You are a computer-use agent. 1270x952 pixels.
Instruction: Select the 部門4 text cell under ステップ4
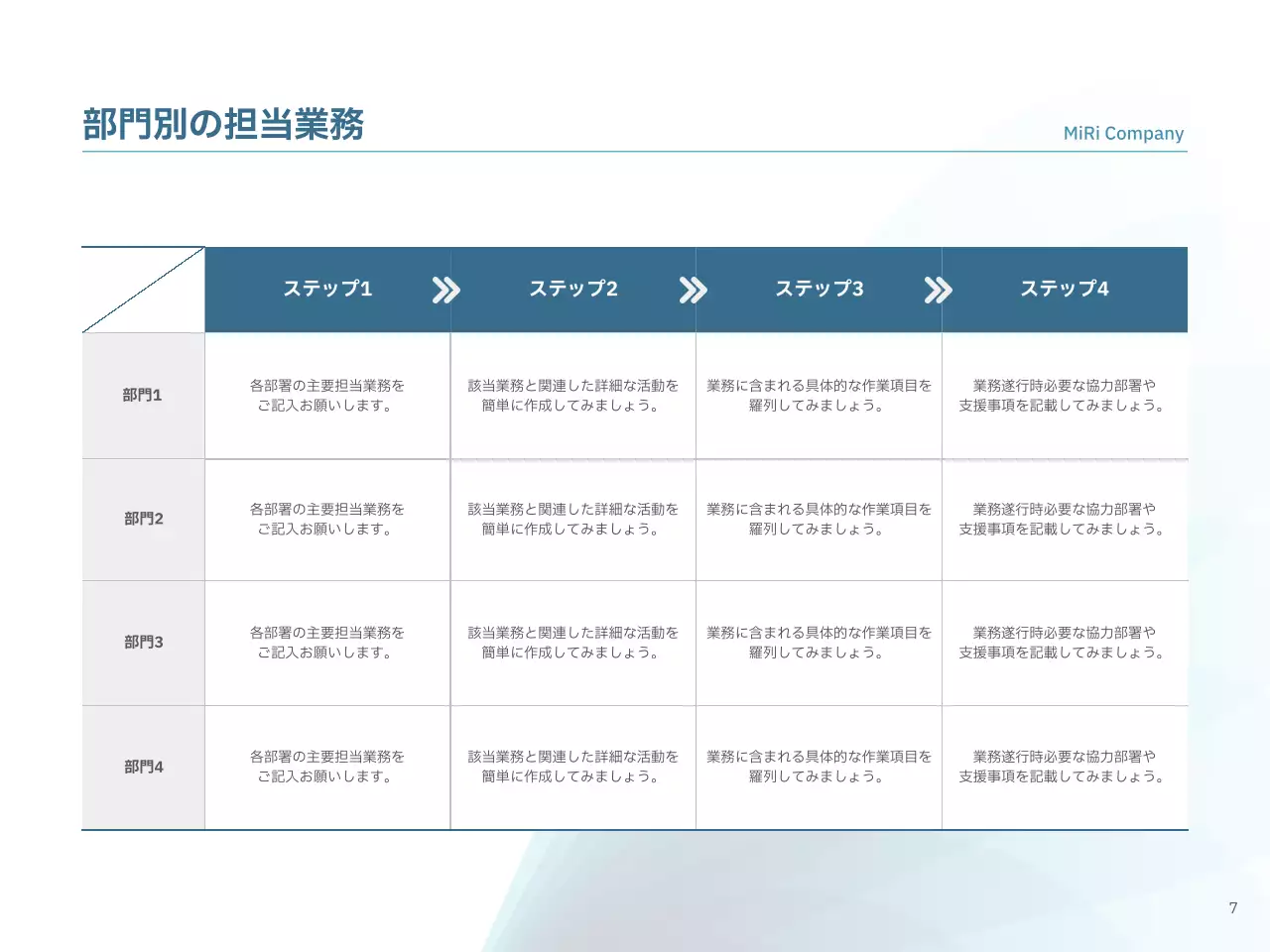pos(1065,767)
